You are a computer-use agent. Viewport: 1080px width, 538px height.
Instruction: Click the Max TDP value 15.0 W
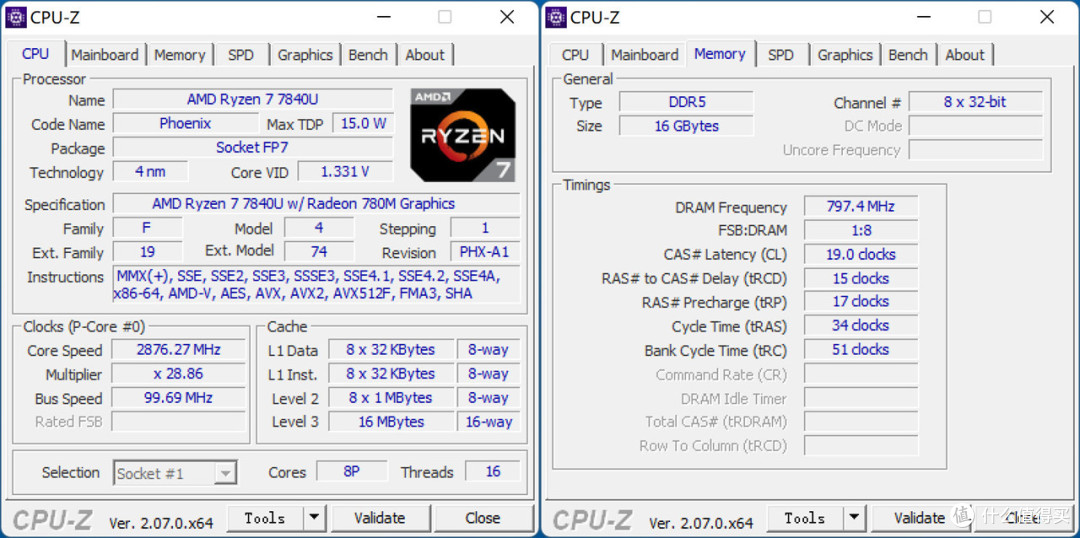tap(364, 123)
